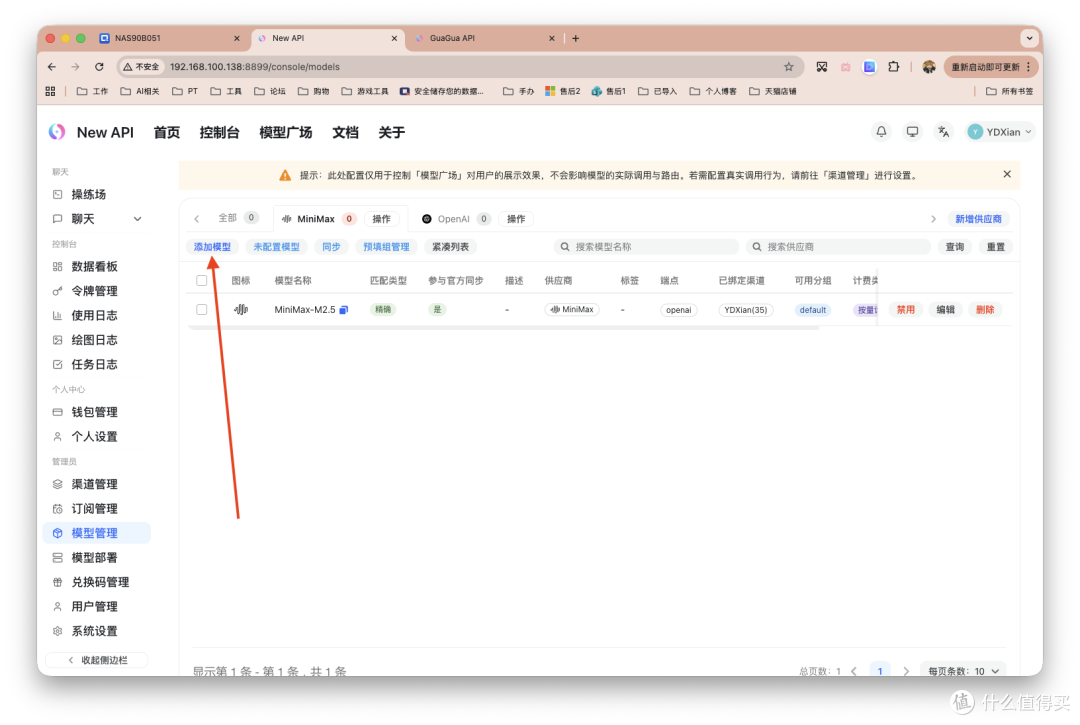
Task: Open 控制台 in top navigation
Action: click(219, 132)
